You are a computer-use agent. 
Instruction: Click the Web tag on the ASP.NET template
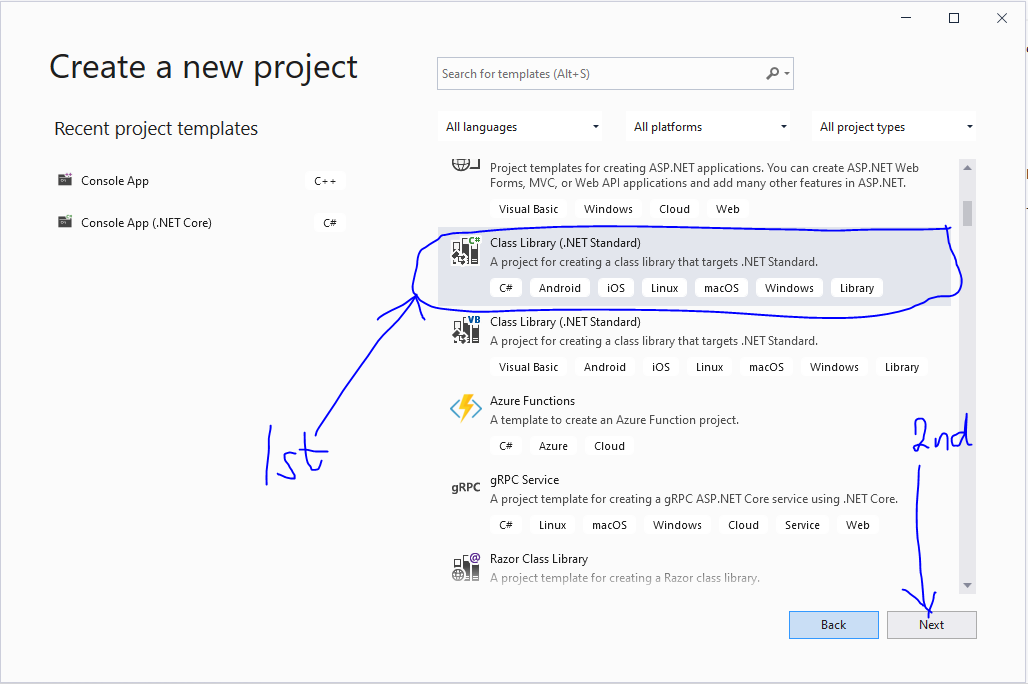tap(728, 209)
